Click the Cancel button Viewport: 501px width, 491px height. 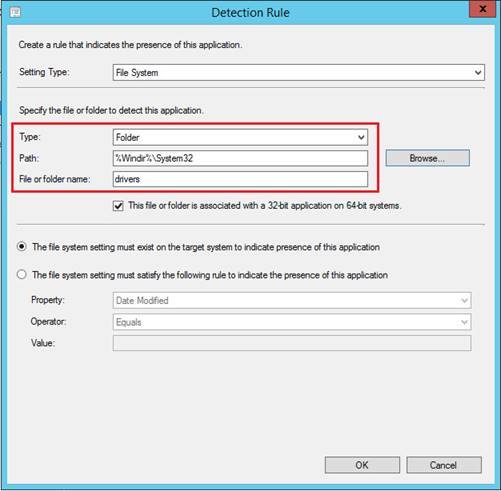(444, 465)
